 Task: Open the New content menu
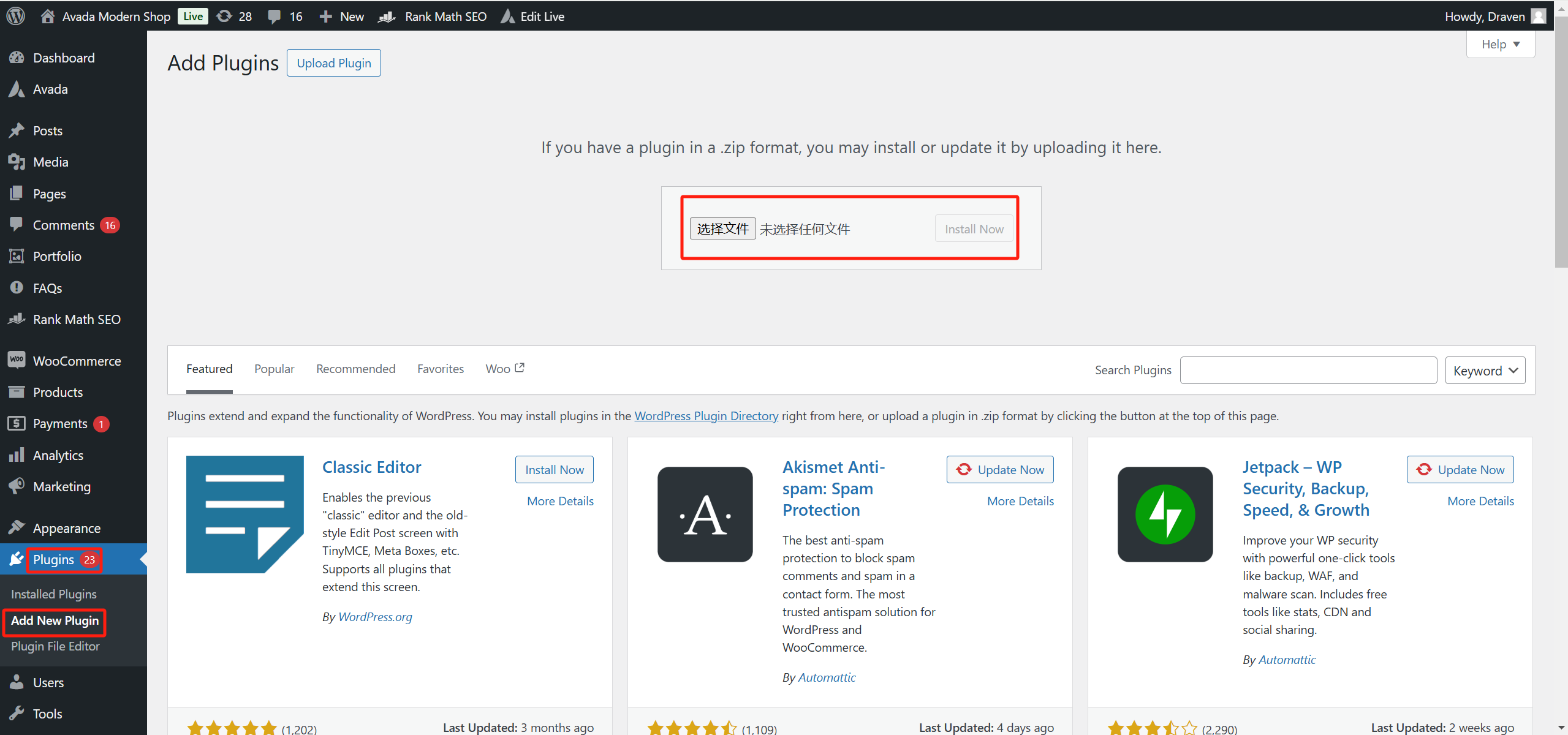pyautogui.click(x=341, y=16)
